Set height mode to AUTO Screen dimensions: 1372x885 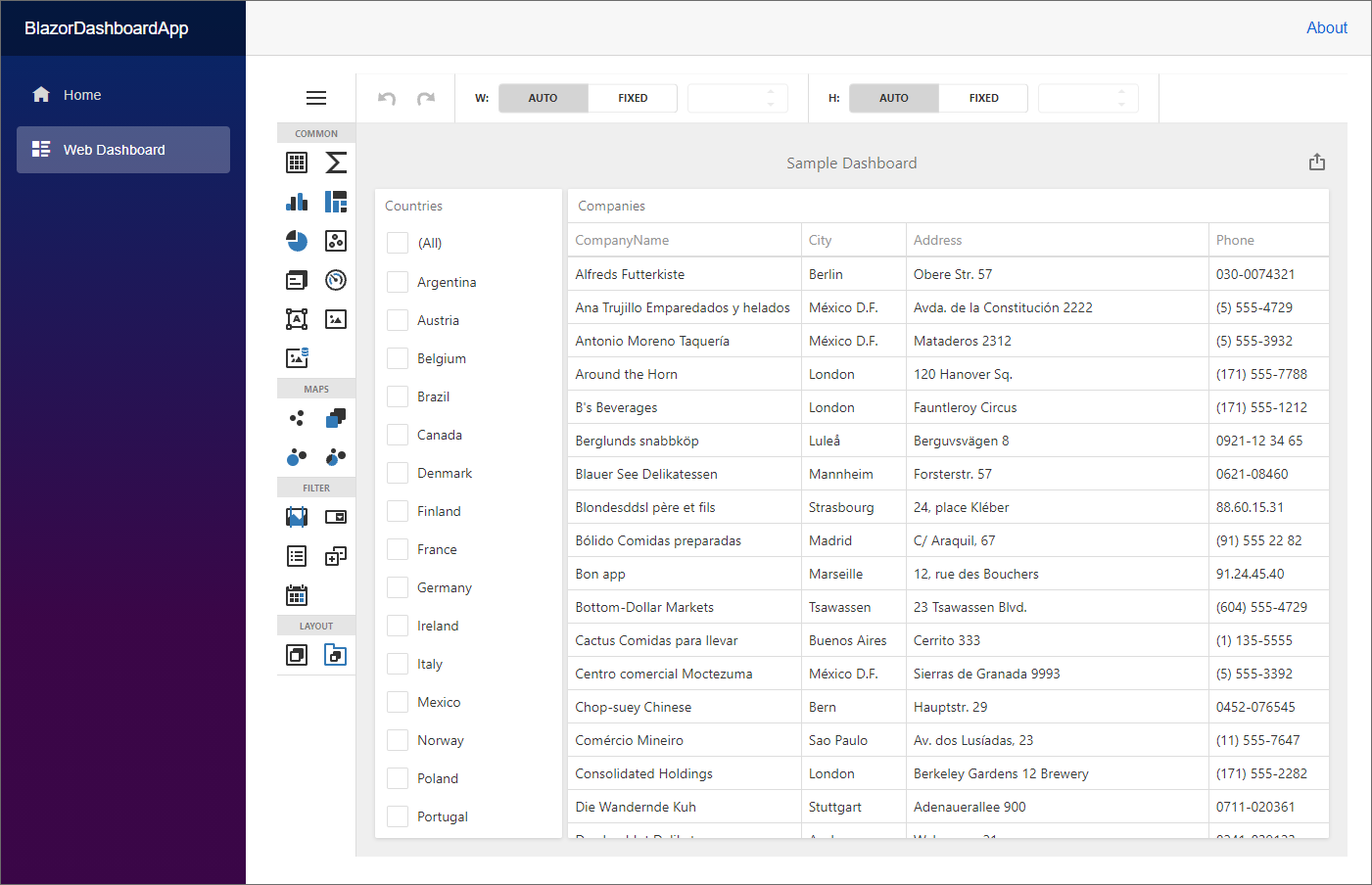pyautogui.click(x=894, y=98)
